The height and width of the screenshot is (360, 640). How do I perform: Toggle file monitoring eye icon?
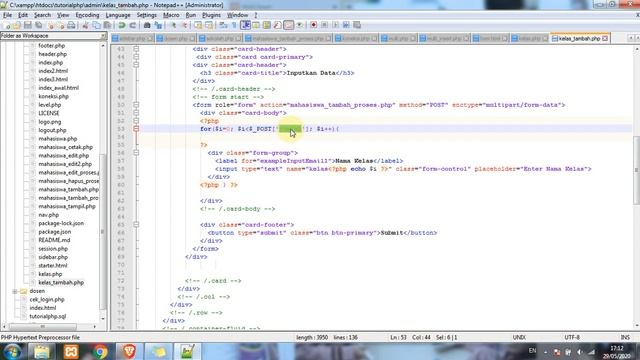pyautogui.click(x=300, y=25)
